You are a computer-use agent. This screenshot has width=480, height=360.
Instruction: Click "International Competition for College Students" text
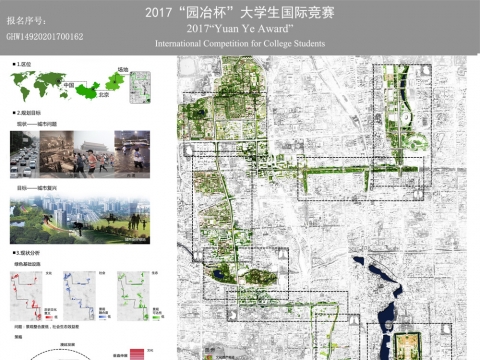[x=240, y=44]
